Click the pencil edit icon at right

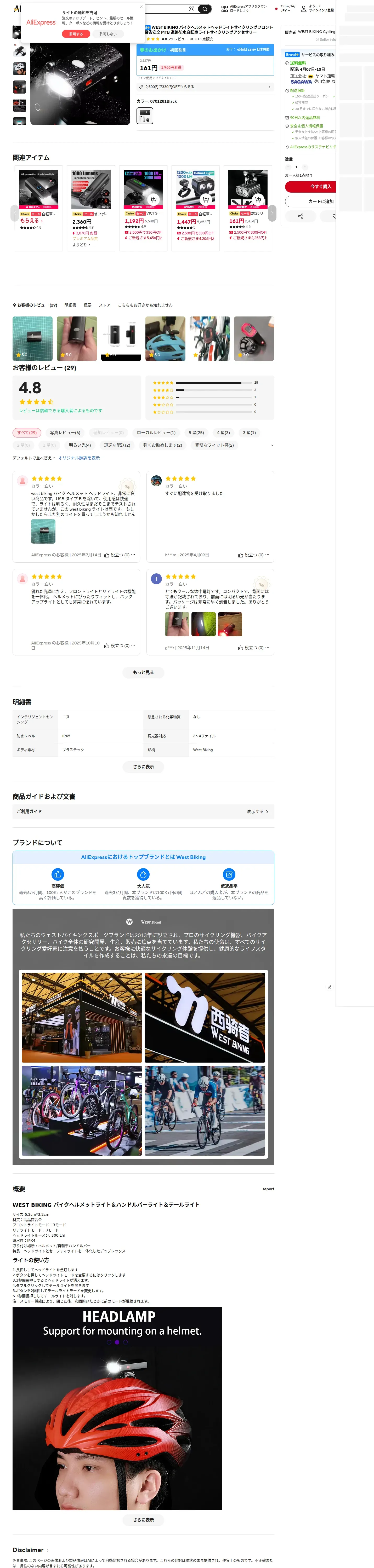[330, 987]
